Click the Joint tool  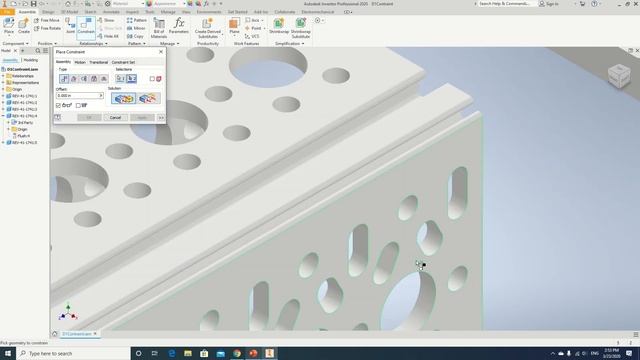point(70,26)
